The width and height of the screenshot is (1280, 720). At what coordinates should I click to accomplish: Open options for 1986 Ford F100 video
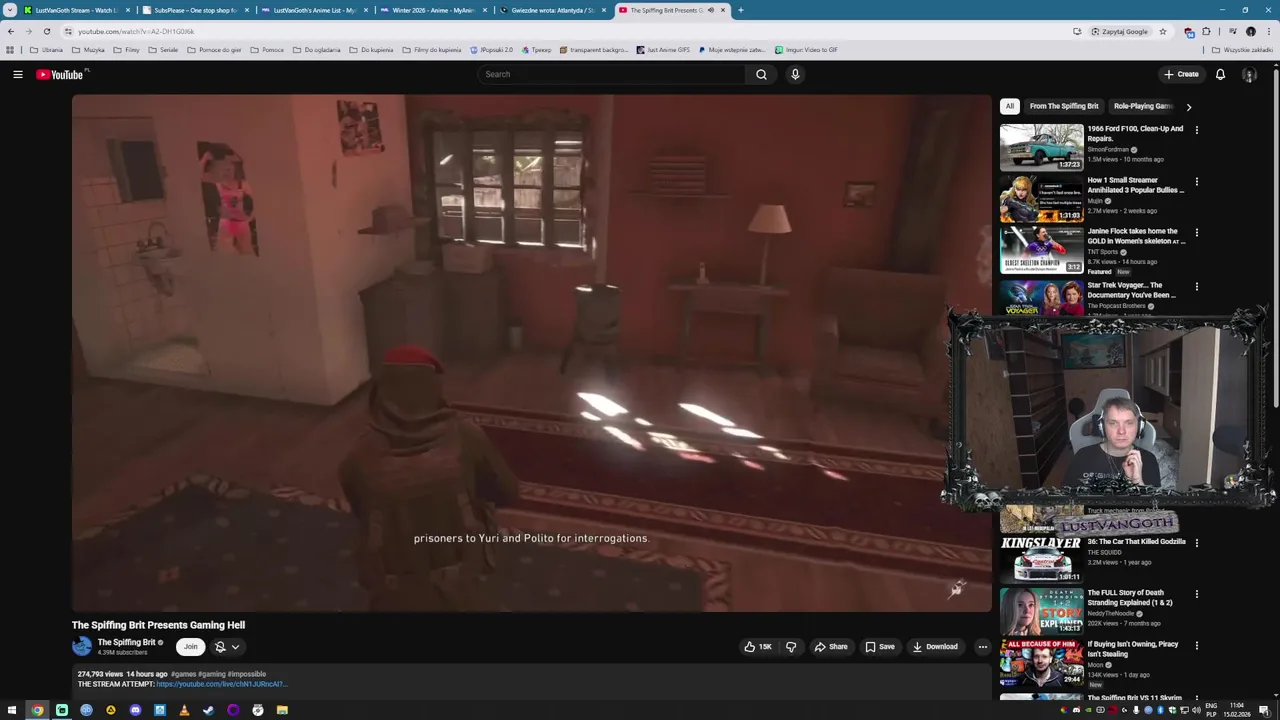point(1196,129)
